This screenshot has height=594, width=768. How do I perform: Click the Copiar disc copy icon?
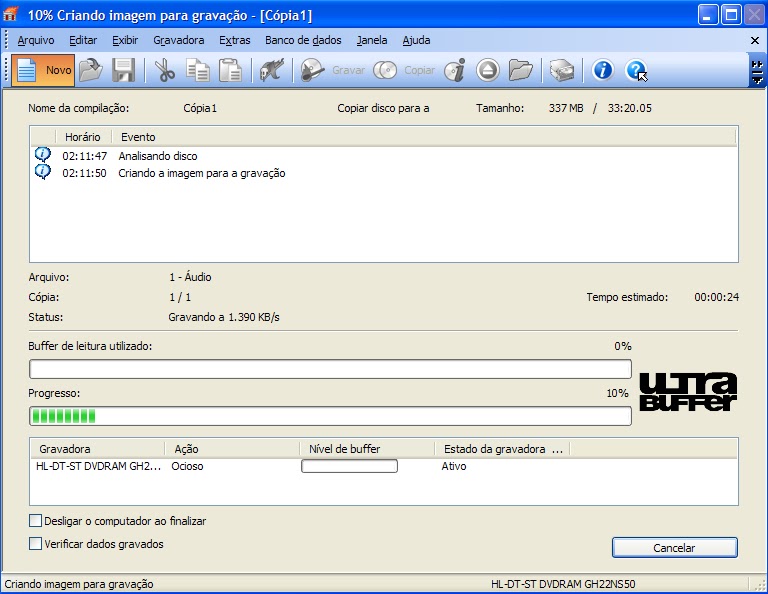pyautogui.click(x=385, y=71)
